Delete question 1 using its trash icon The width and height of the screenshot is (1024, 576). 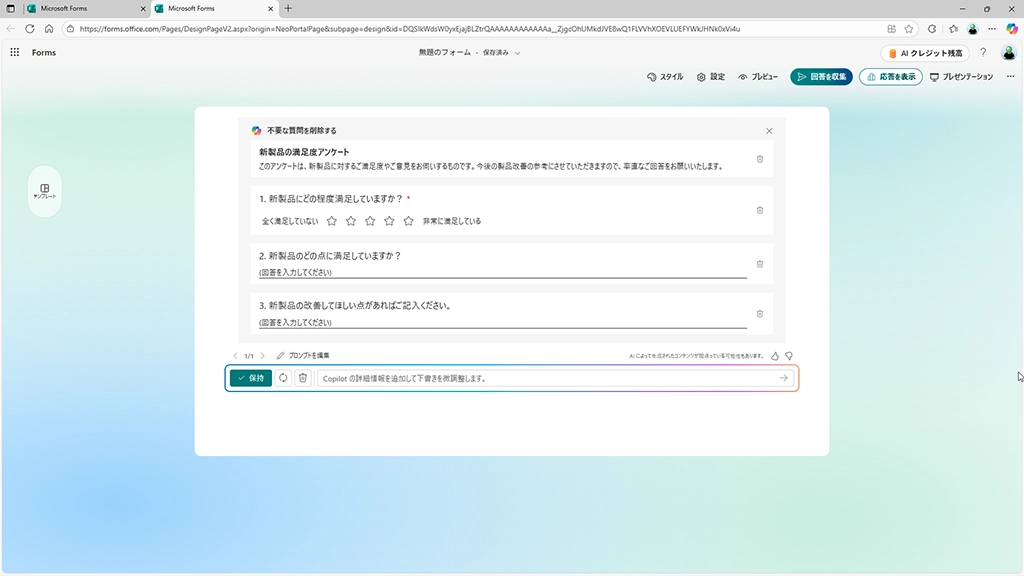coord(759,210)
